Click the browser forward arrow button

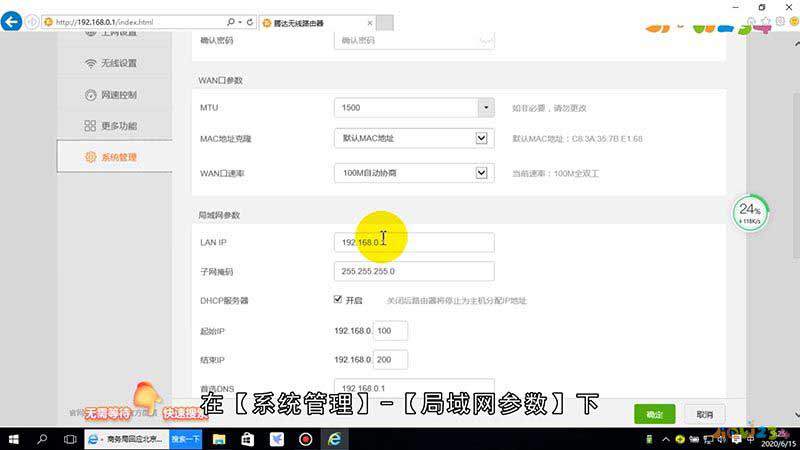(32, 22)
